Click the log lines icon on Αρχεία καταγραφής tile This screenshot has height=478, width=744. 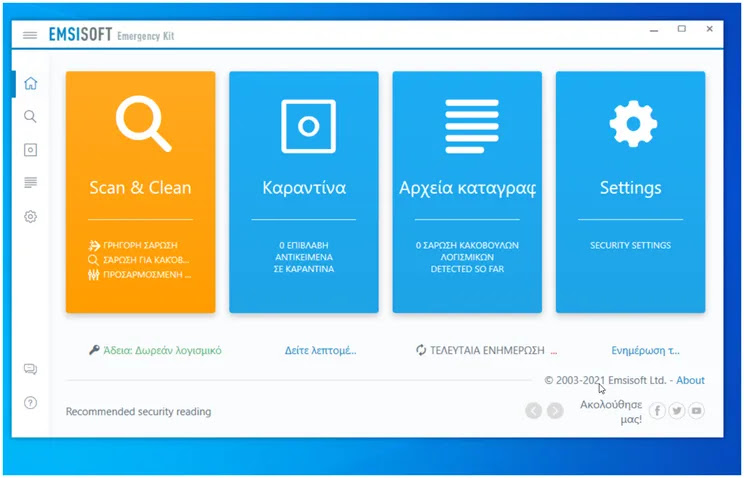coord(472,126)
